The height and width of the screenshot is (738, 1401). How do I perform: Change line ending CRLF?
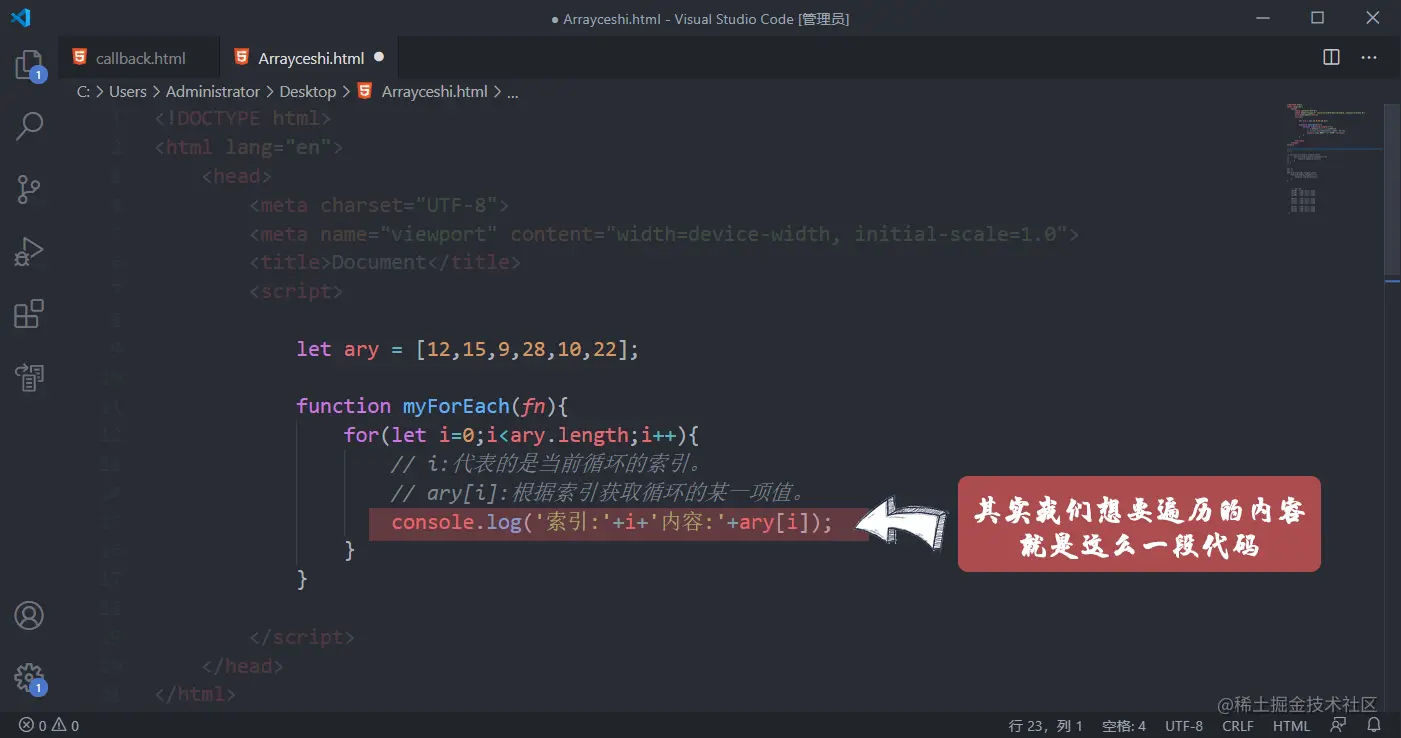pos(1238,726)
